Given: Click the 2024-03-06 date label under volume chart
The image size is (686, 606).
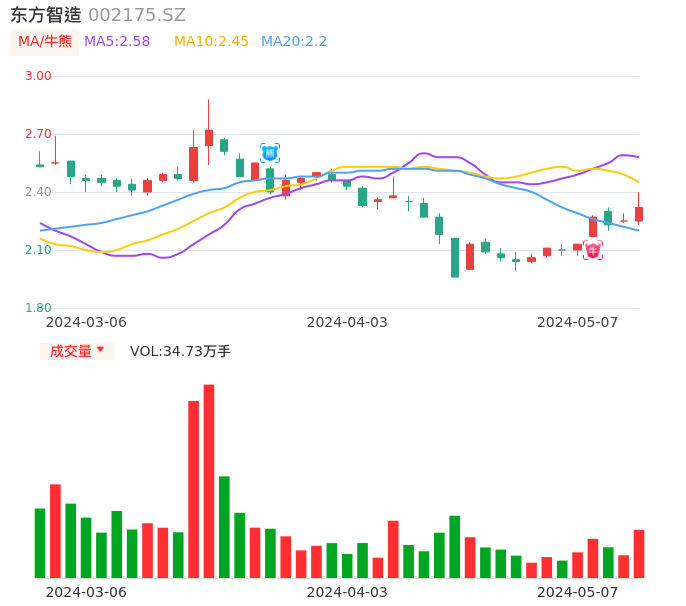Looking at the screenshot, I should click(86, 592).
